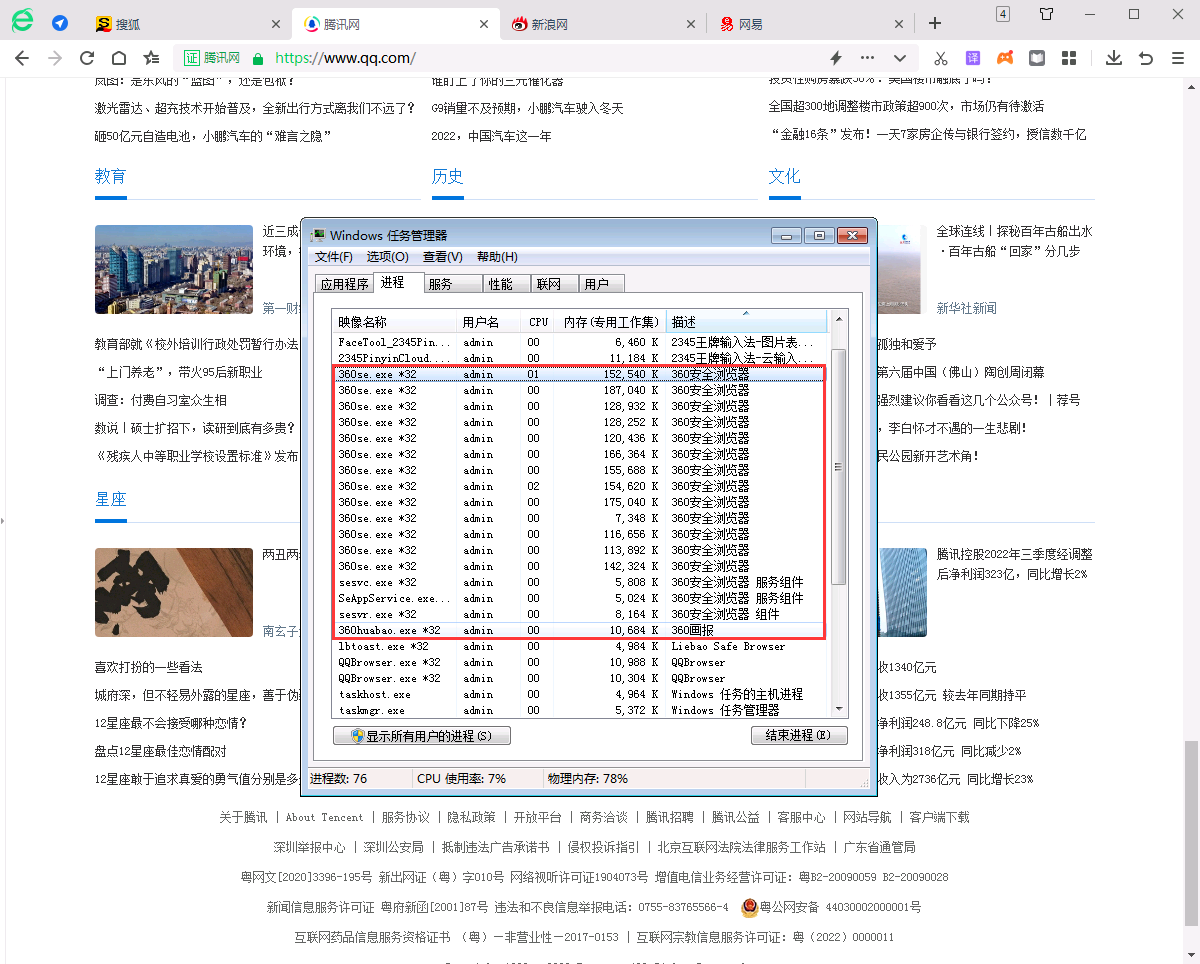Switch to 联网 tab in Task Manager
Viewport: 1200px width, 964px height.
[x=554, y=284]
